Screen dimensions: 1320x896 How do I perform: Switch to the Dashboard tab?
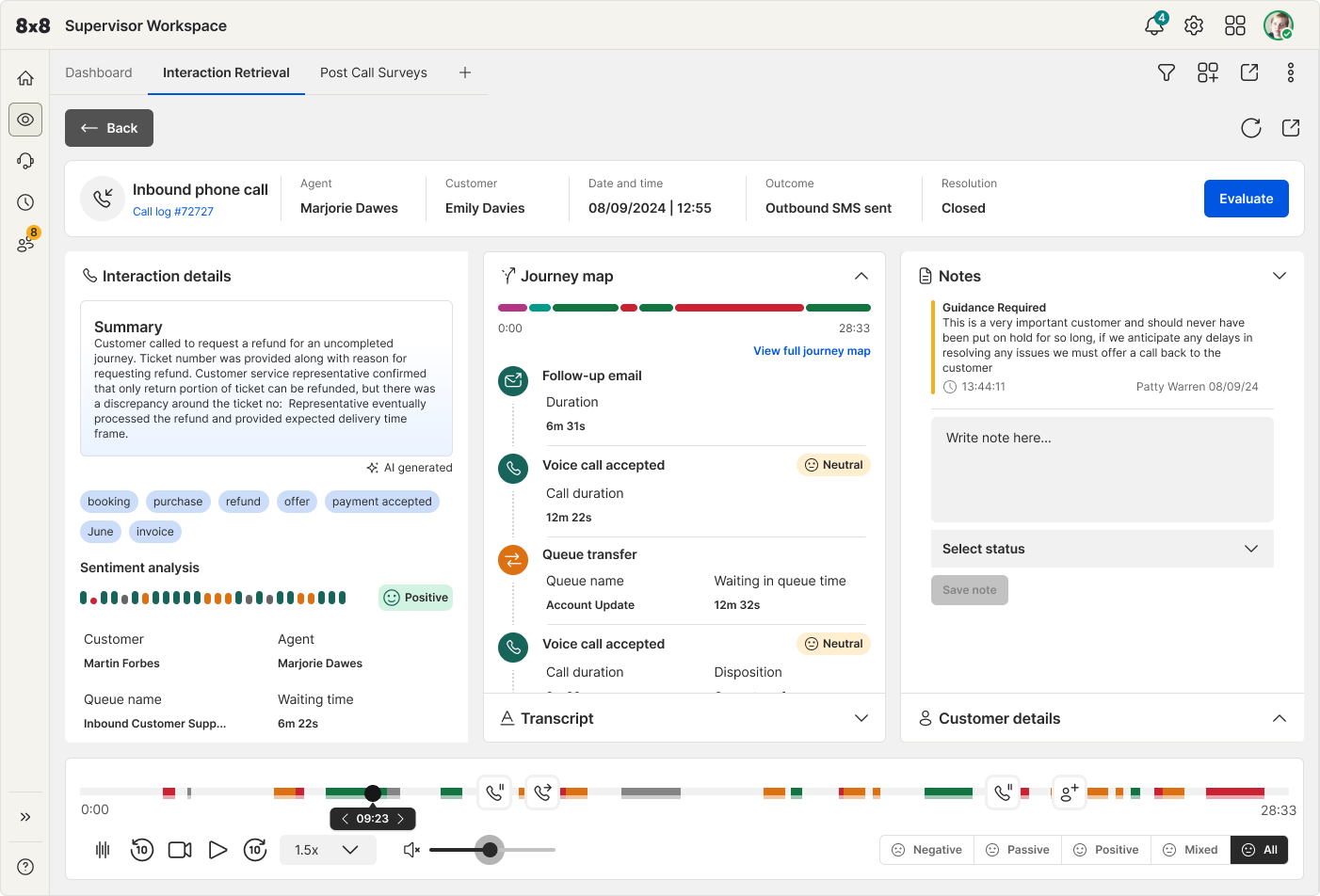point(99,72)
